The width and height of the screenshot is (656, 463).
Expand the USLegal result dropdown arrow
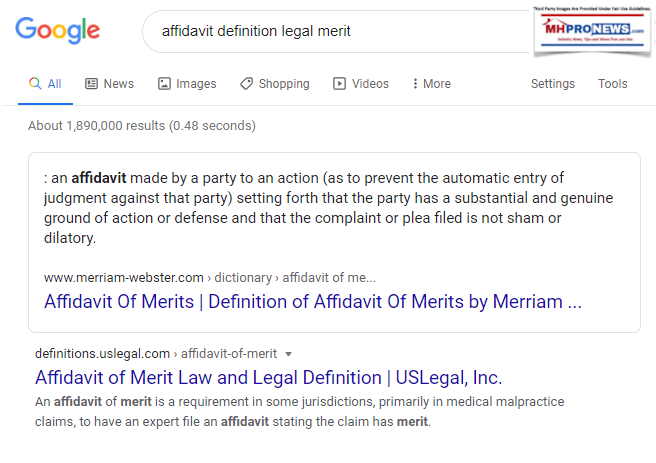[x=288, y=354]
